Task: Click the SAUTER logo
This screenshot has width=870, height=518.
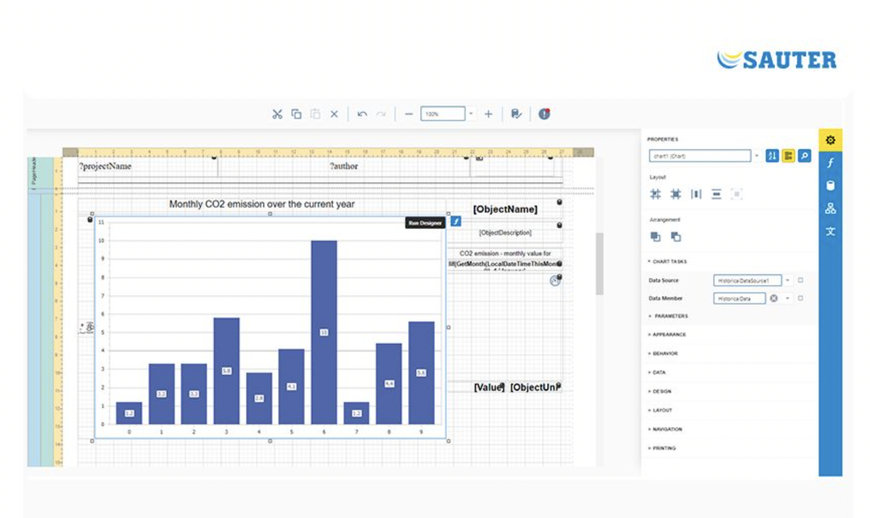Action: [x=776, y=59]
